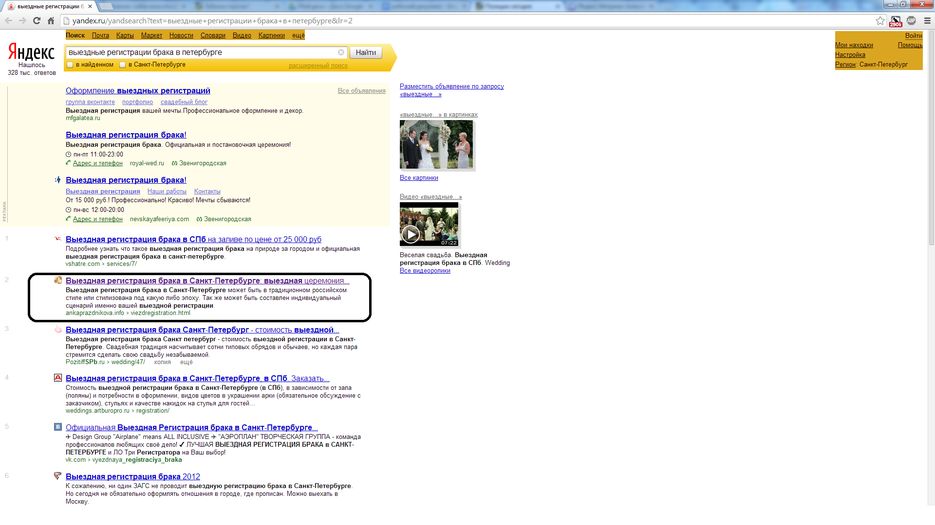
Task: Open the 'портфолио' ad sublink
Action: click(137, 102)
